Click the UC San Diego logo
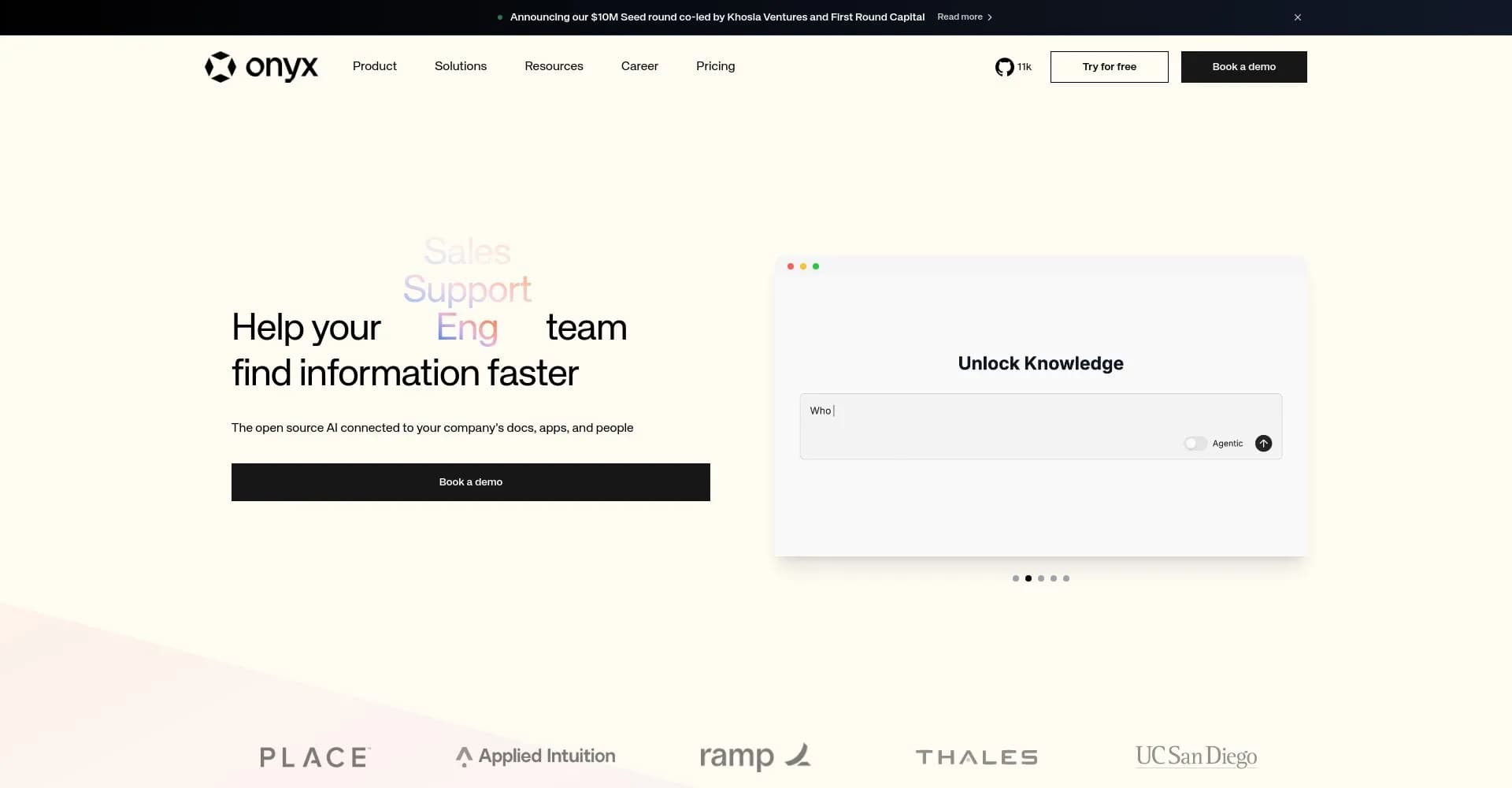The width and height of the screenshot is (1512, 788). [x=1195, y=756]
